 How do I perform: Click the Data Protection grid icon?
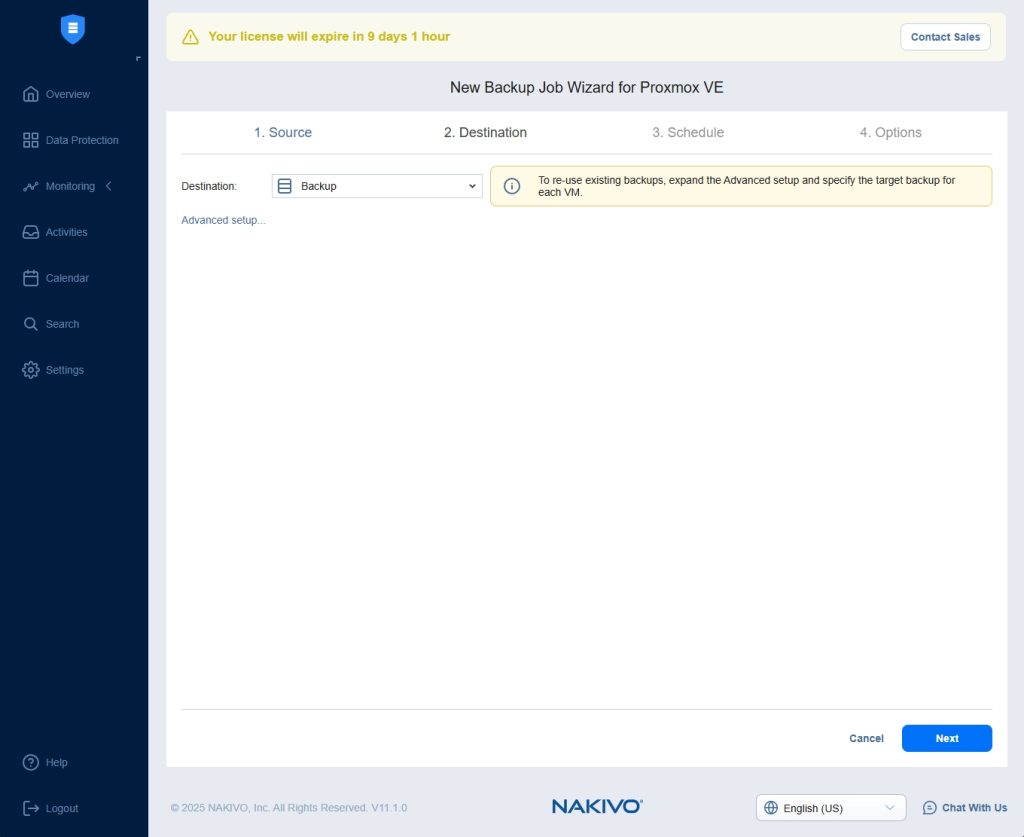(31, 140)
